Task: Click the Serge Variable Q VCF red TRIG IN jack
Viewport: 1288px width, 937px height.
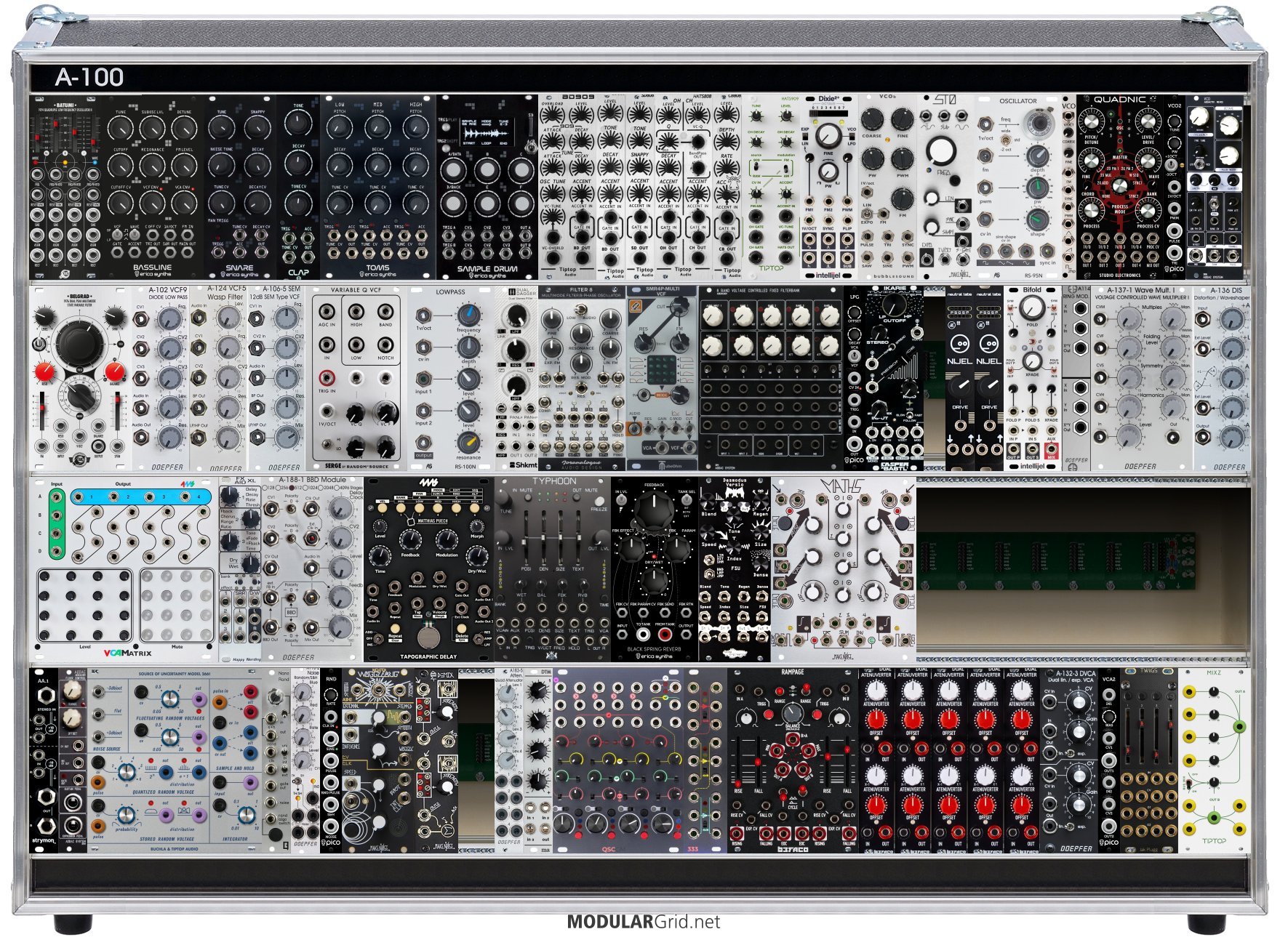Action: [x=327, y=377]
